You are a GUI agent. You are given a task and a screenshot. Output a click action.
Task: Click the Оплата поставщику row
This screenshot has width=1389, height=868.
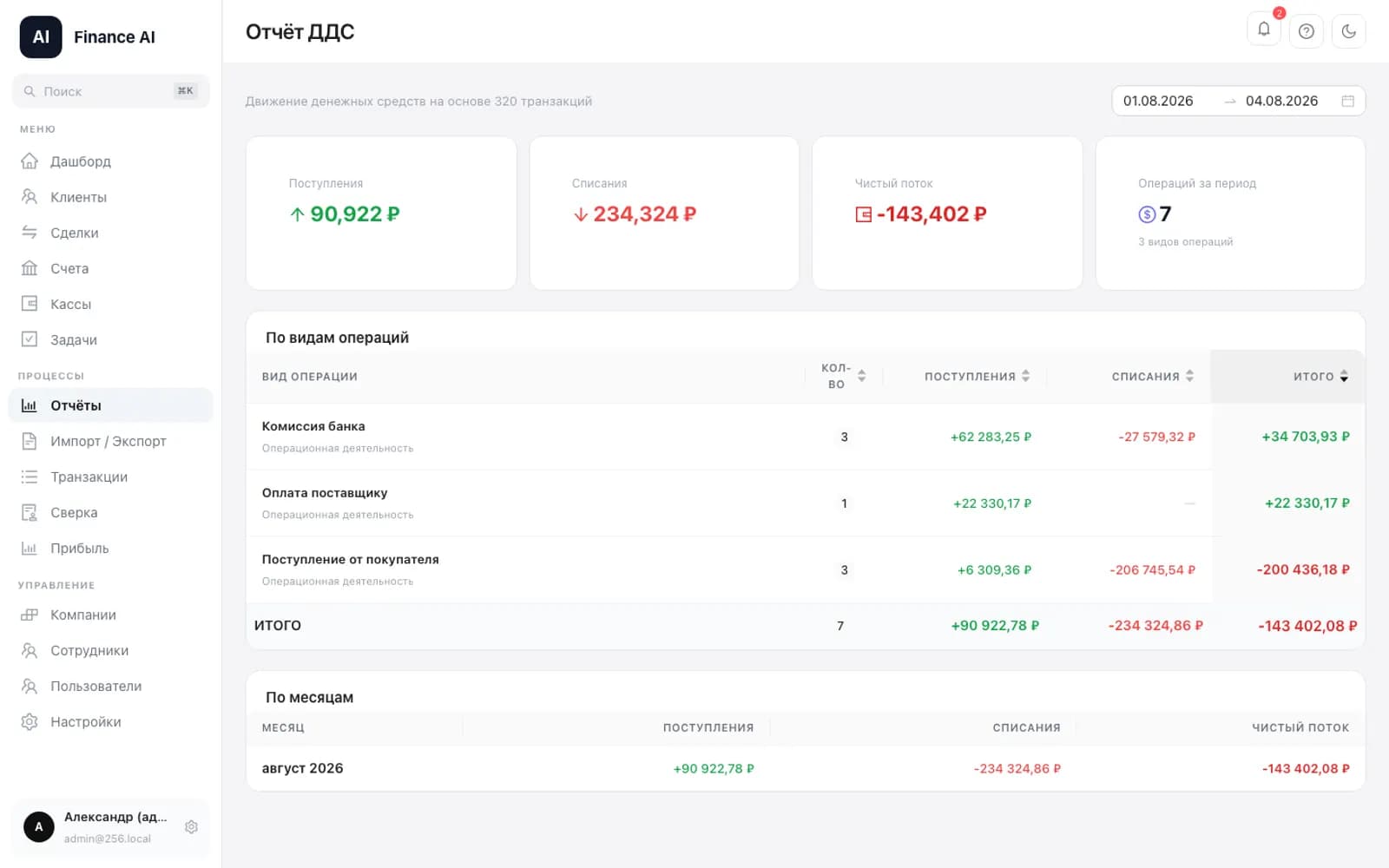[x=806, y=503]
